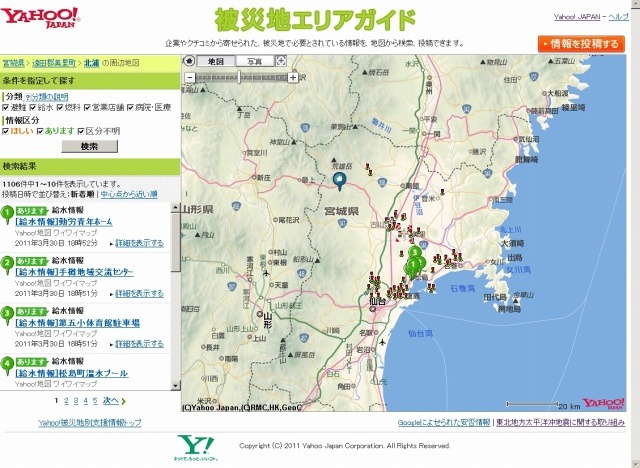Open the Yahoo! JAPAN link at top right
The width and height of the screenshot is (640, 468).
click(x=577, y=17)
